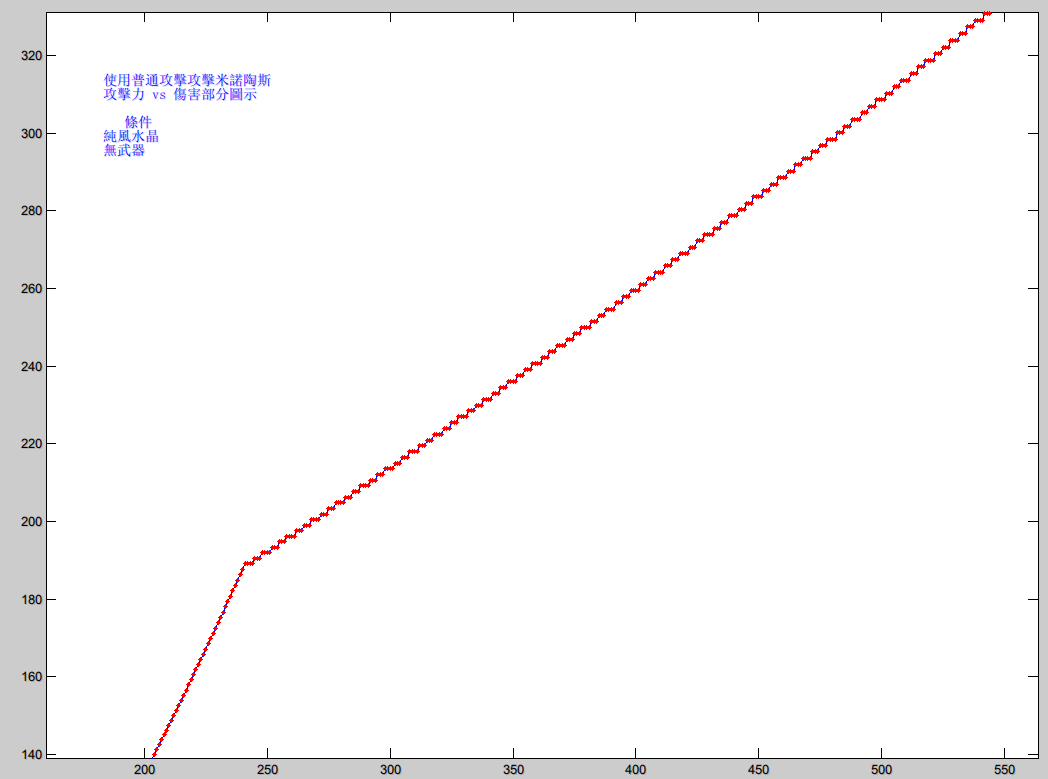
Task: Click the annotation line '使用普通攻擊攻擊米諾陶斯'
Action: click(x=187, y=80)
